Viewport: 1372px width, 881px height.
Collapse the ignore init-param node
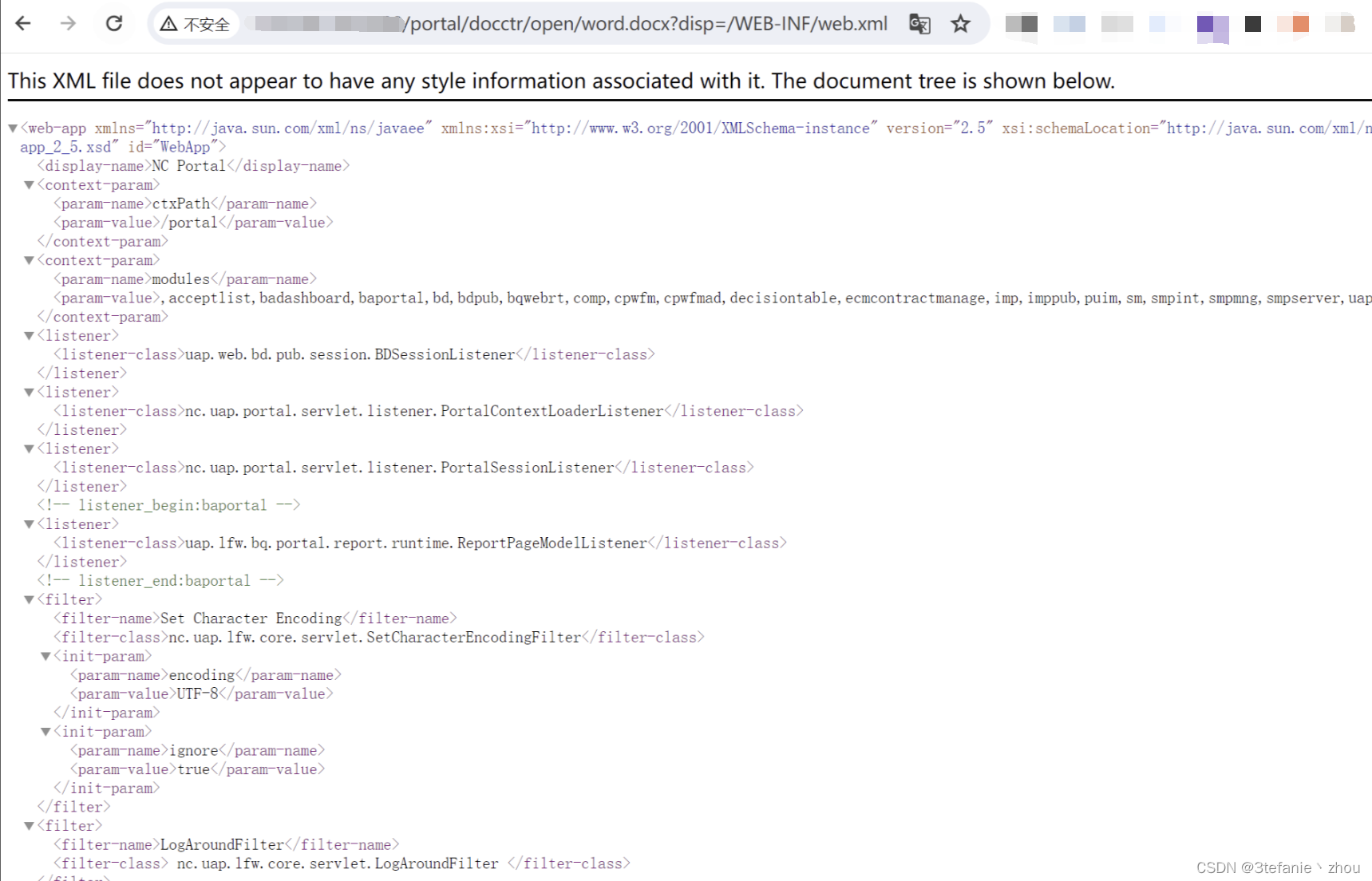point(45,732)
